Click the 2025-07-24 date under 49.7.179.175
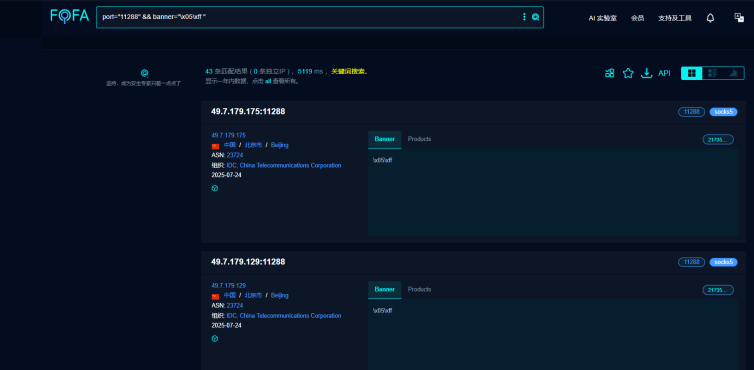Image resolution: width=754 pixels, height=370 pixels. [226, 175]
